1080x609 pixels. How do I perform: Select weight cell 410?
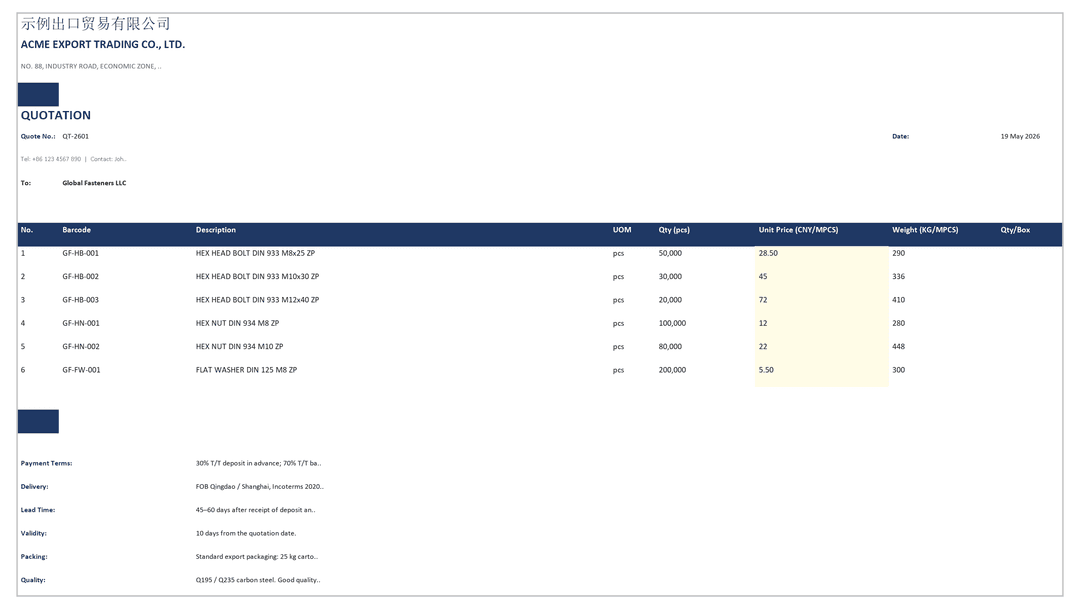[898, 300]
